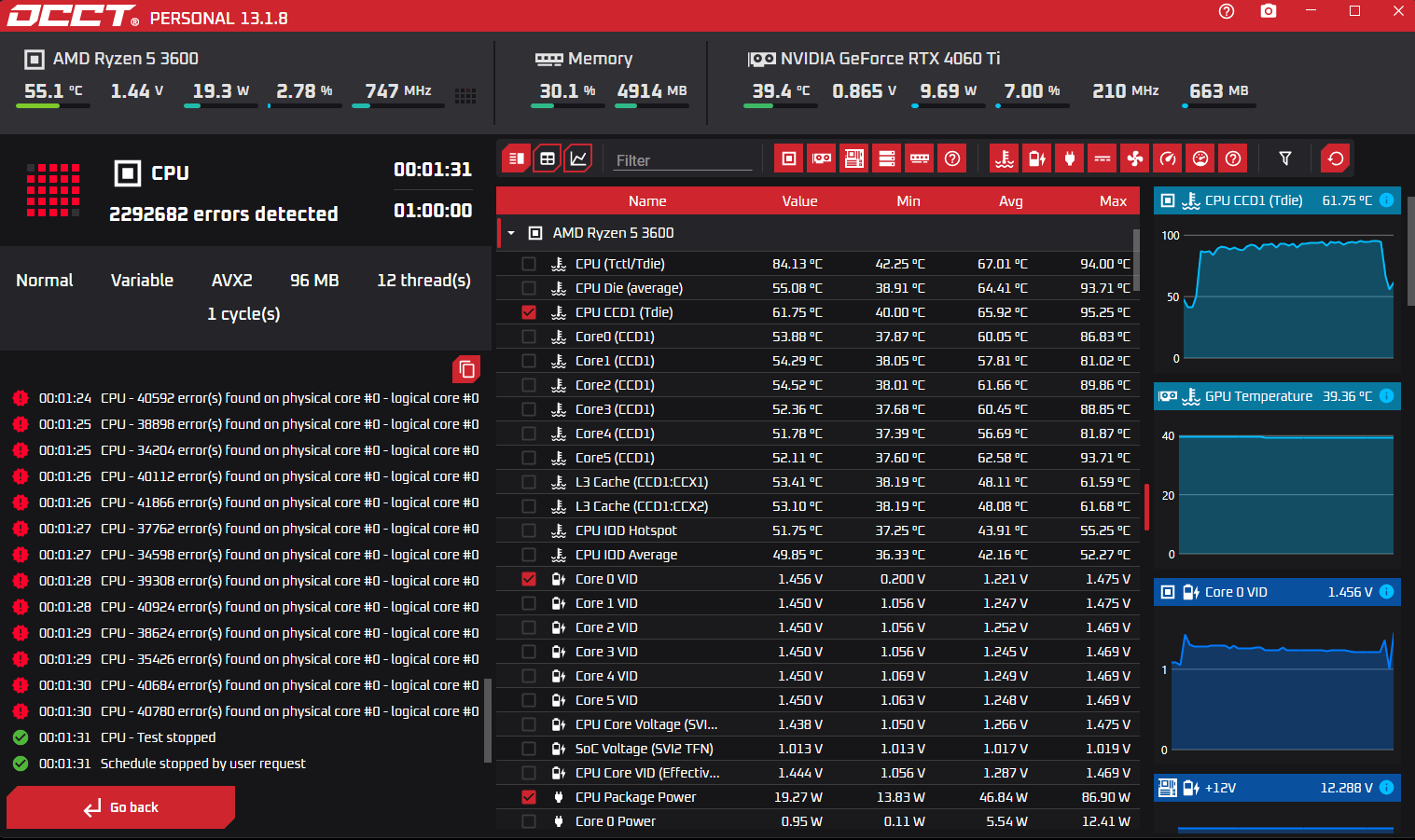The width and height of the screenshot is (1415, 840).
Task: Toggle the temperature sensors filter icon
Action: tap(1005, 158)
